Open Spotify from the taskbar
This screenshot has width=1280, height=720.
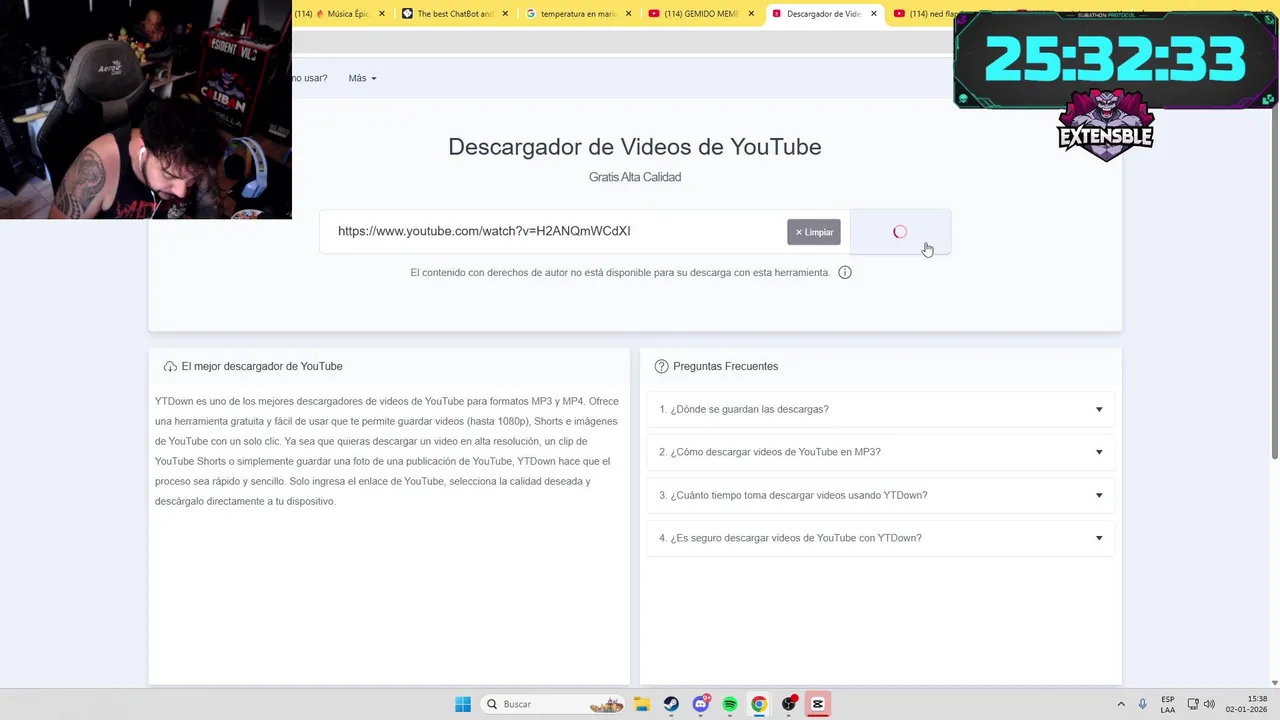click(x=730, y=704)
